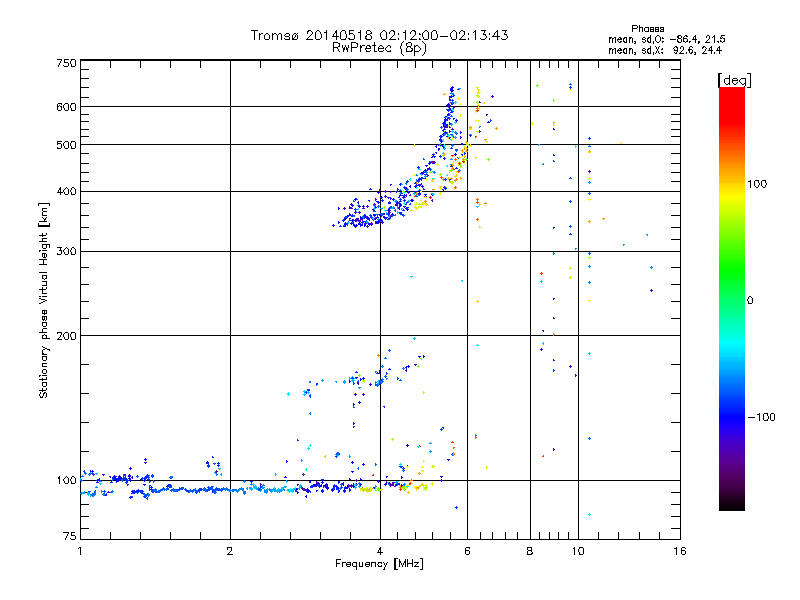Click the x-axis label '2'
The width and height of the screenshot is (800, 600).
tap(230, 551)
